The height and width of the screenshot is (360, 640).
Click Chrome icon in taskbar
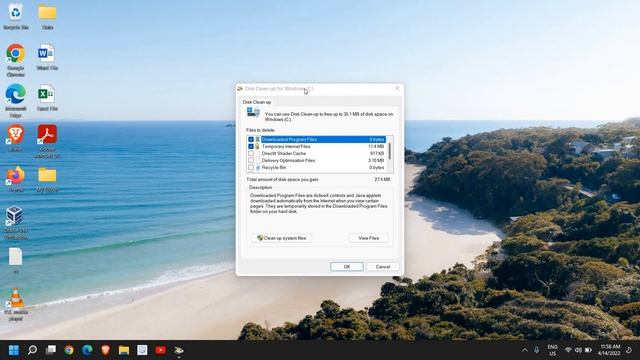(69, 350)
